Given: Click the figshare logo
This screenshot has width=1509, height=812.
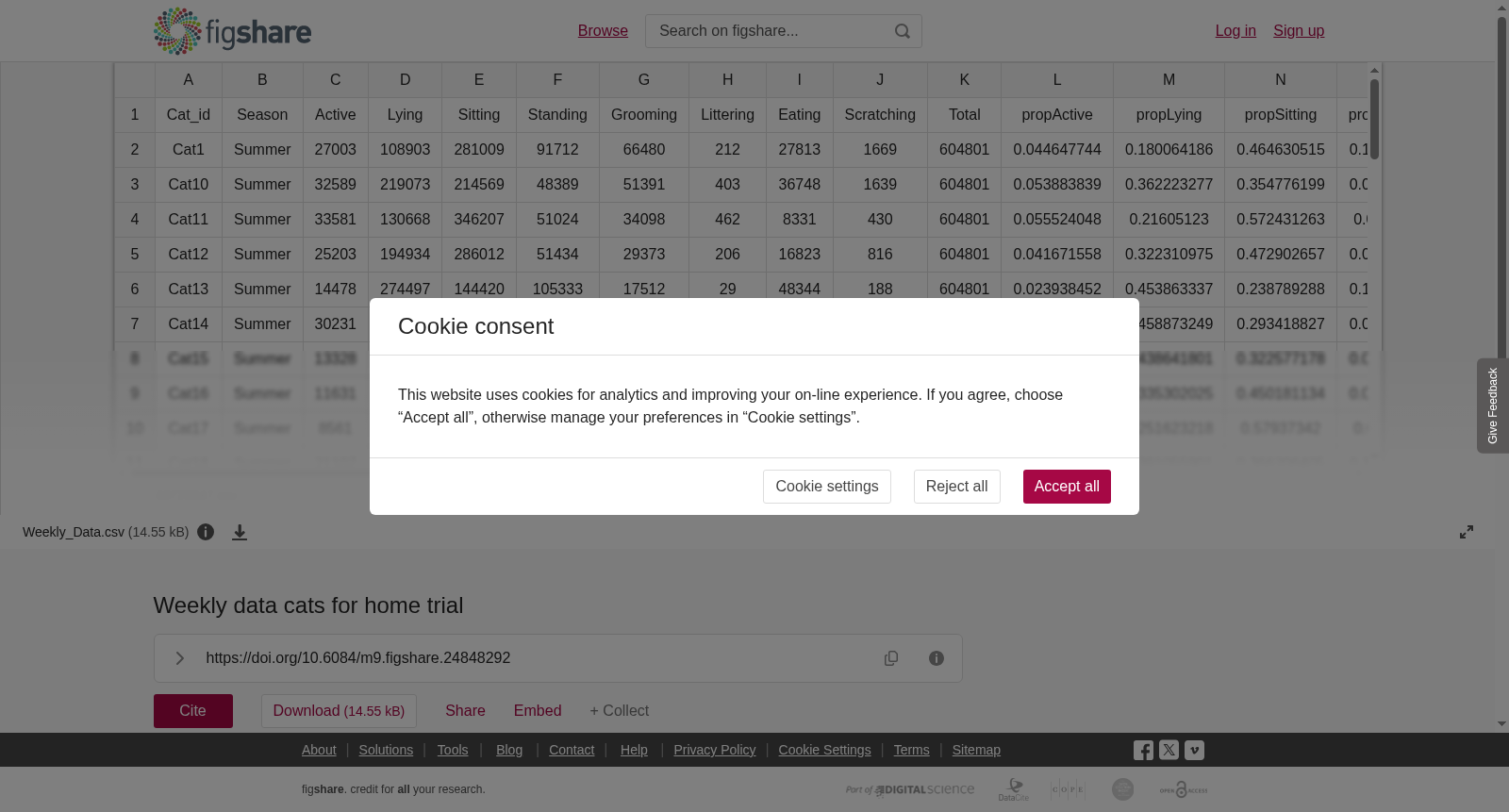Looking at the screenshot, I should 232,31.
